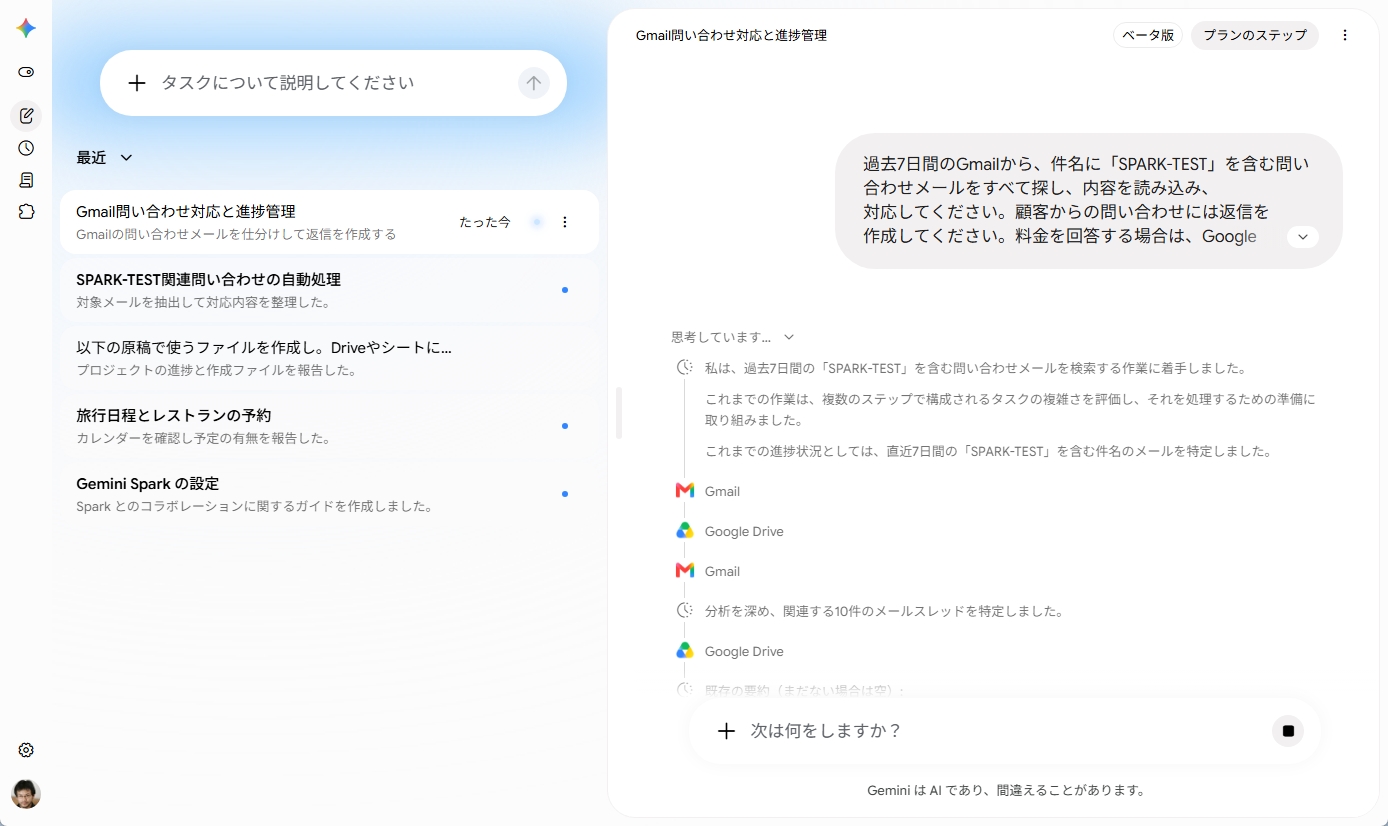Click the ベータ版 badge
Viewport: 1388px width, 826px height.
click(x=1148, y=35)
